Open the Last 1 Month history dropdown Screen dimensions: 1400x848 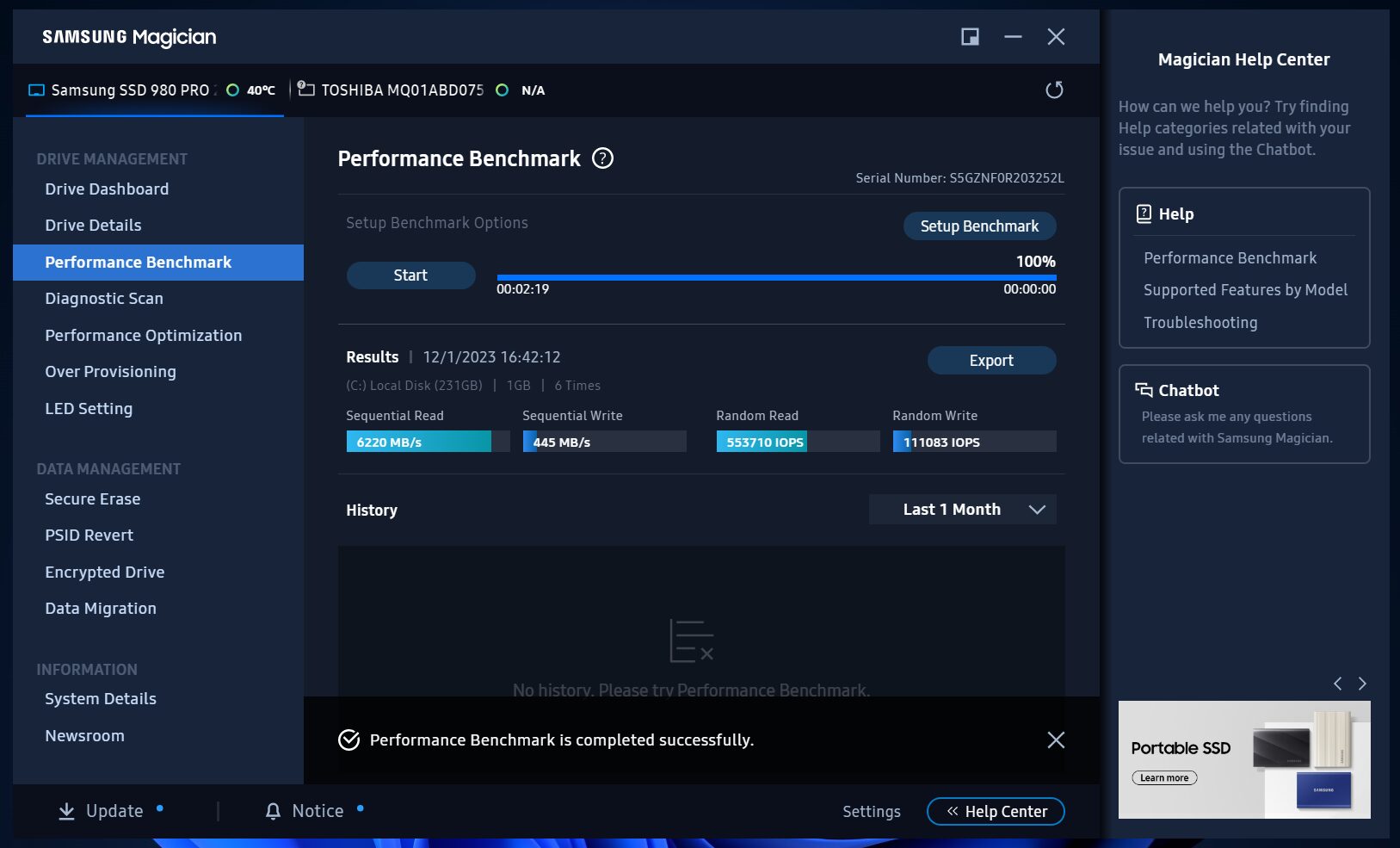click(x=962, y=510)
